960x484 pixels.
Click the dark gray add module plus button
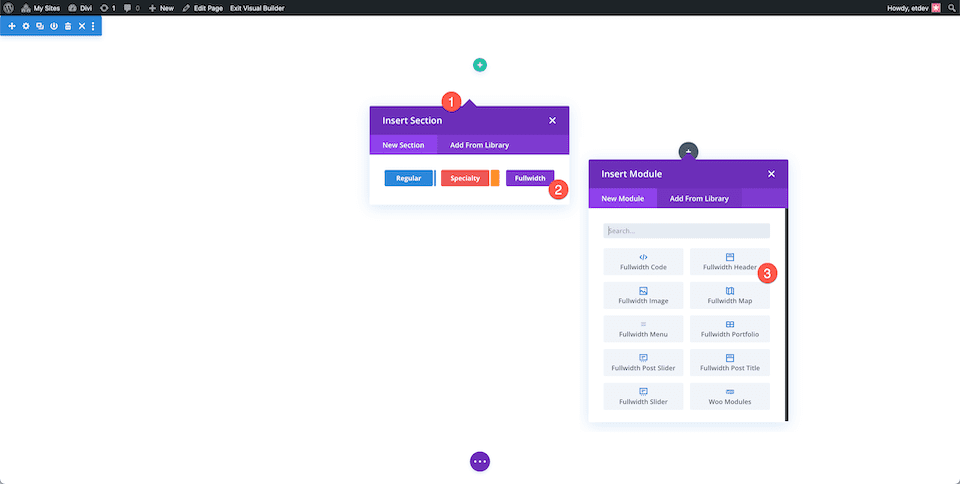click(x=688, y=151)
